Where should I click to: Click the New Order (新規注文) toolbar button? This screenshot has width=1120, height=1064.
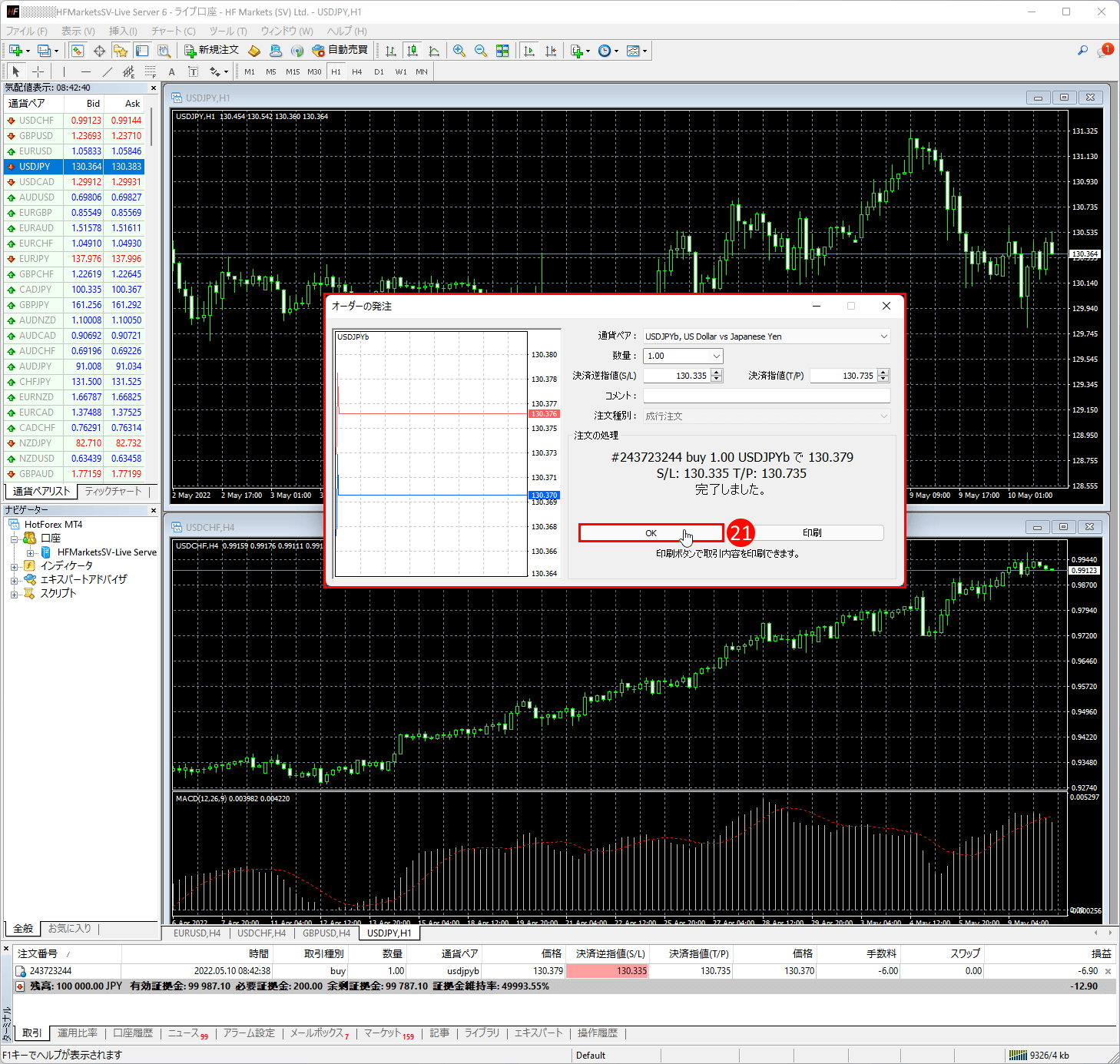point(212,51)
